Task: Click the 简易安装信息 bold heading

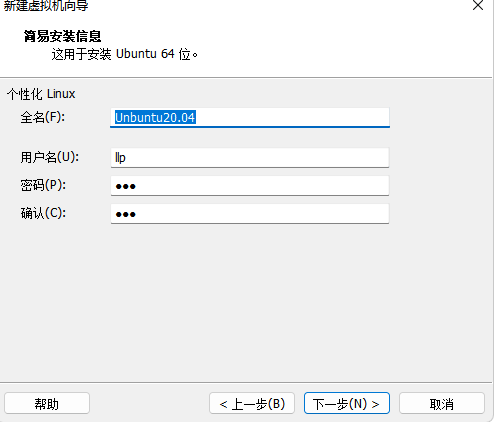Action: (x=62, y=36)
